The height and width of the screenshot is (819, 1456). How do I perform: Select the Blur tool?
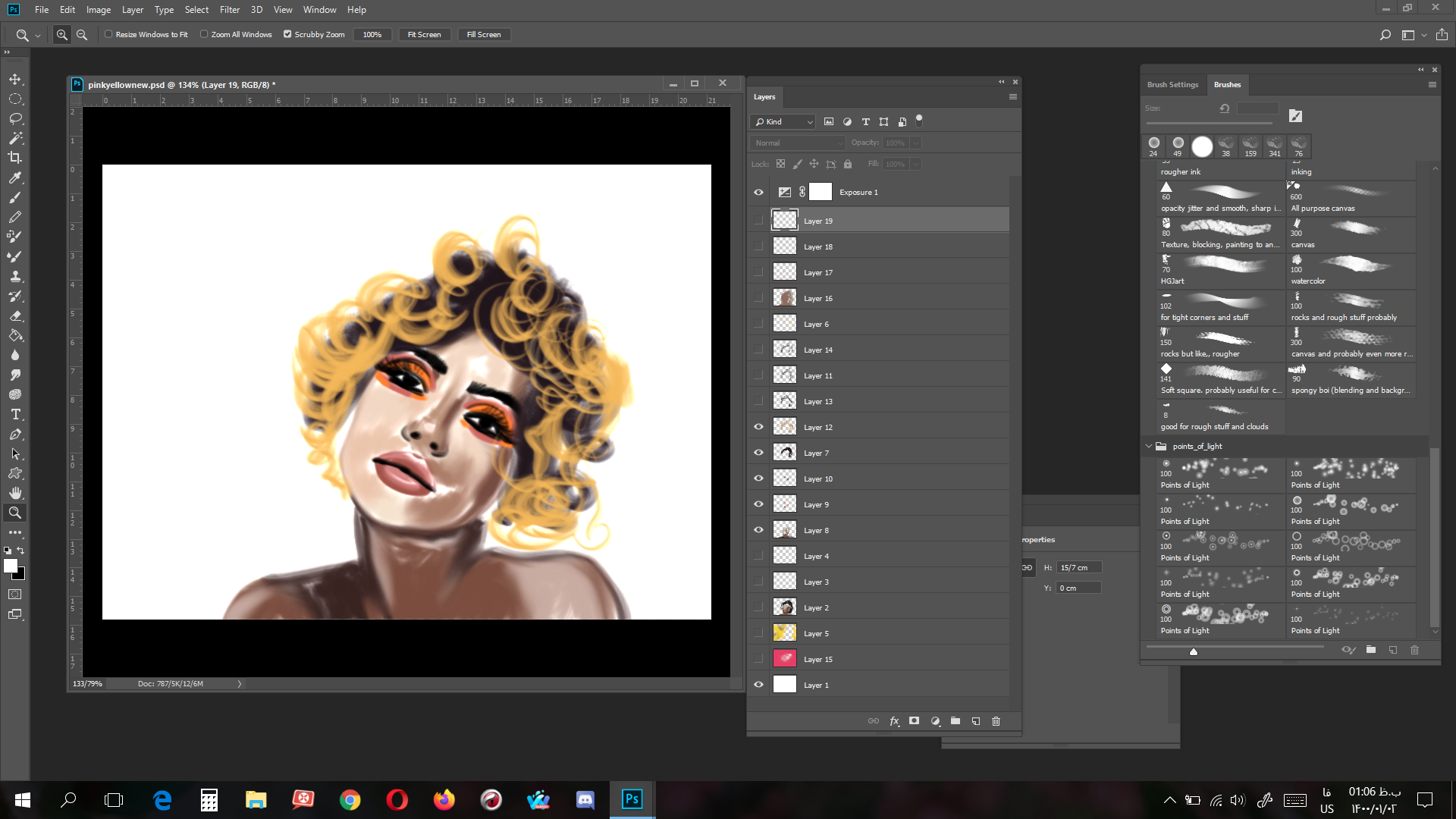15,355
